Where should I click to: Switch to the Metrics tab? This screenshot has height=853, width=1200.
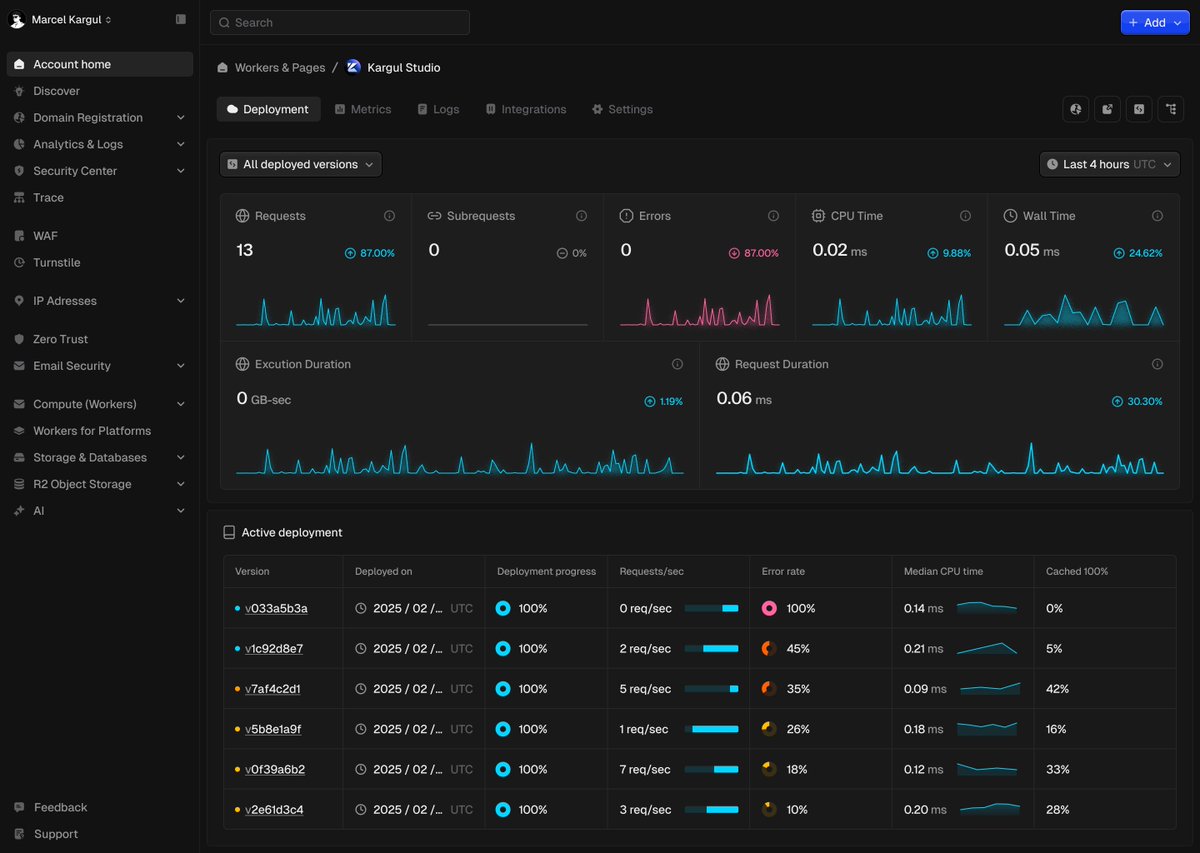coord(362,109)
